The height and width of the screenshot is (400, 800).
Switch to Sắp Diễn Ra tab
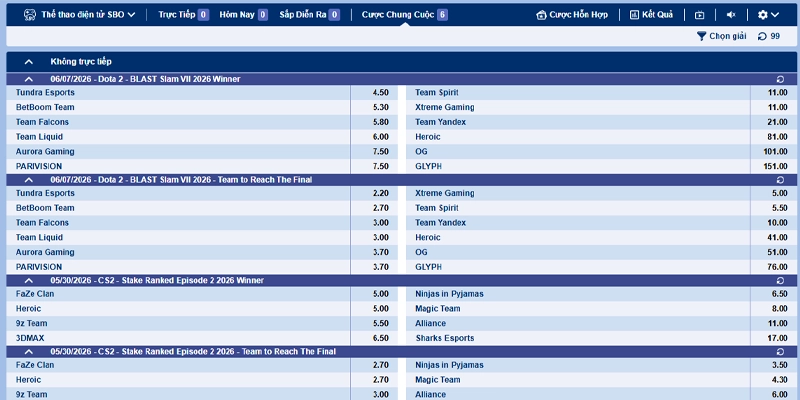pyautogui.click(x=310, y=15)
